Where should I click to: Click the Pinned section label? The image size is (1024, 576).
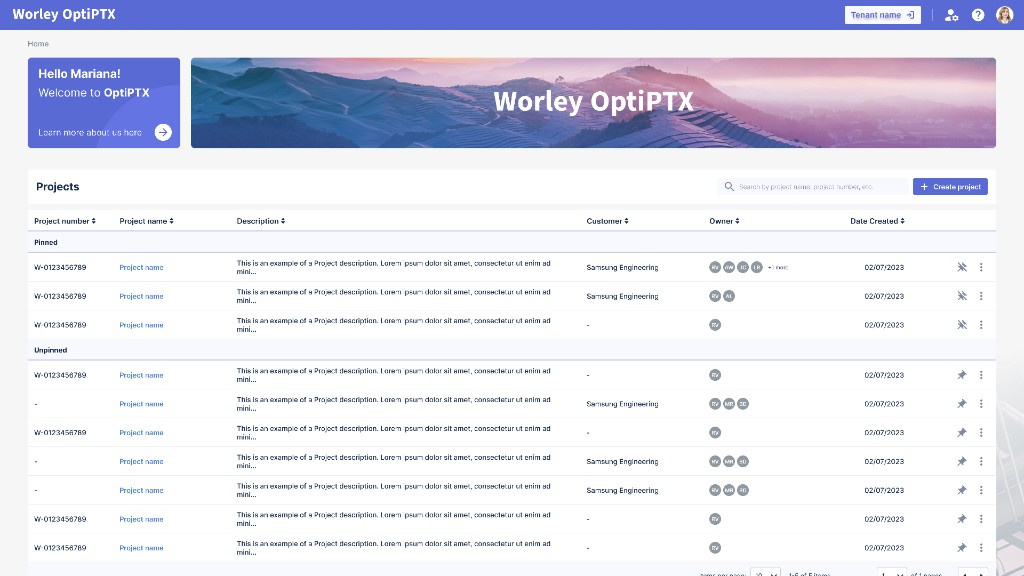(x=46, y=242)
